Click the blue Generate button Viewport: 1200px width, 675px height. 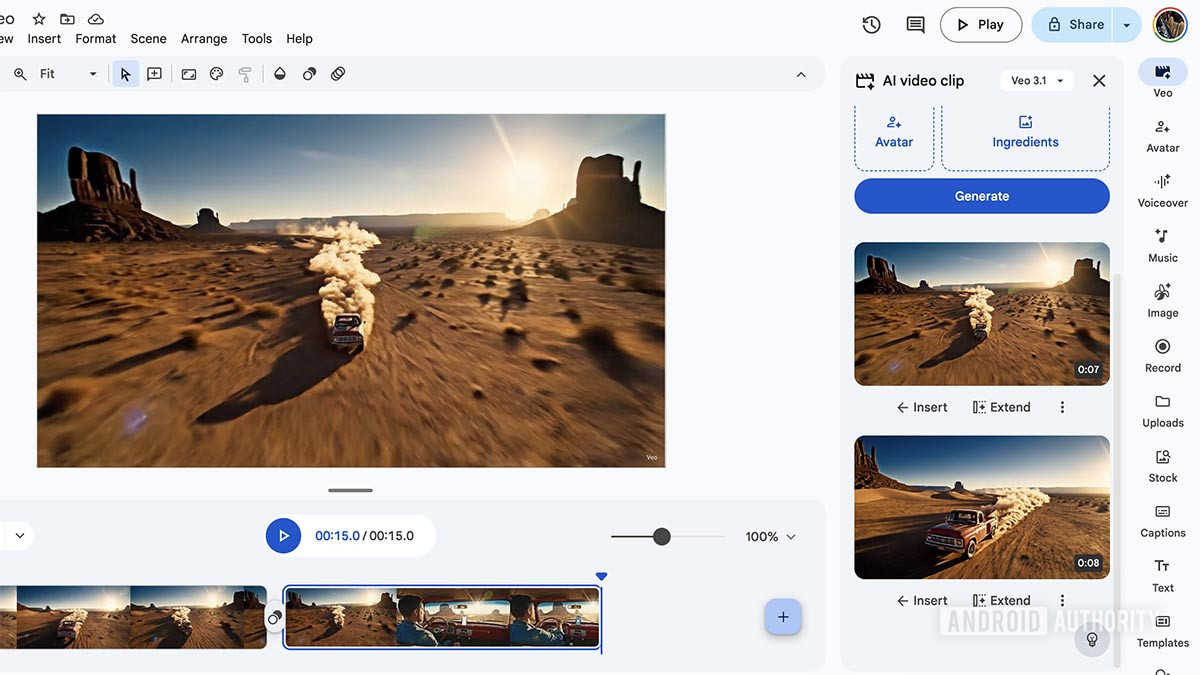[982, 196]
